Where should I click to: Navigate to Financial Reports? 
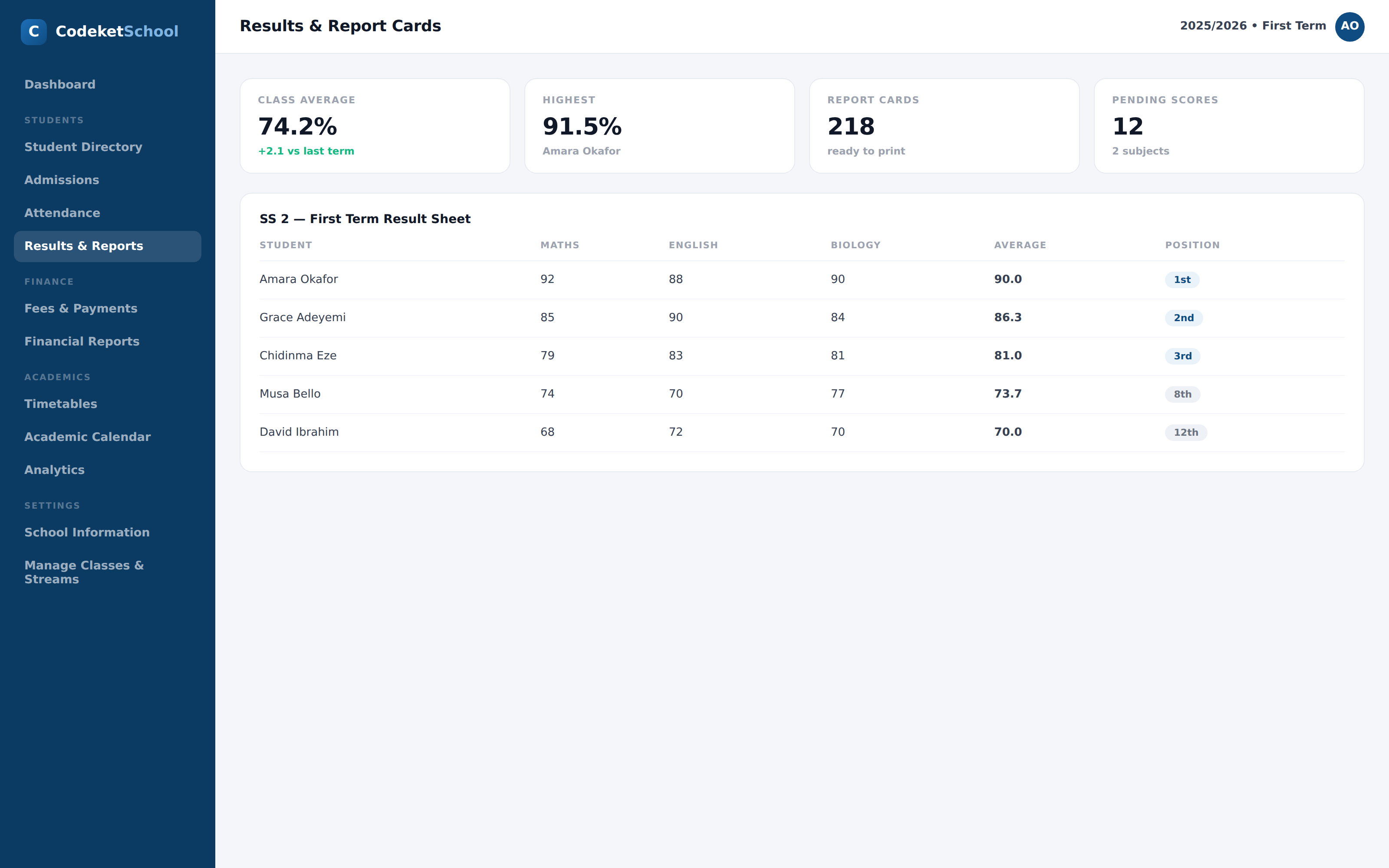(x=107, y=342)
